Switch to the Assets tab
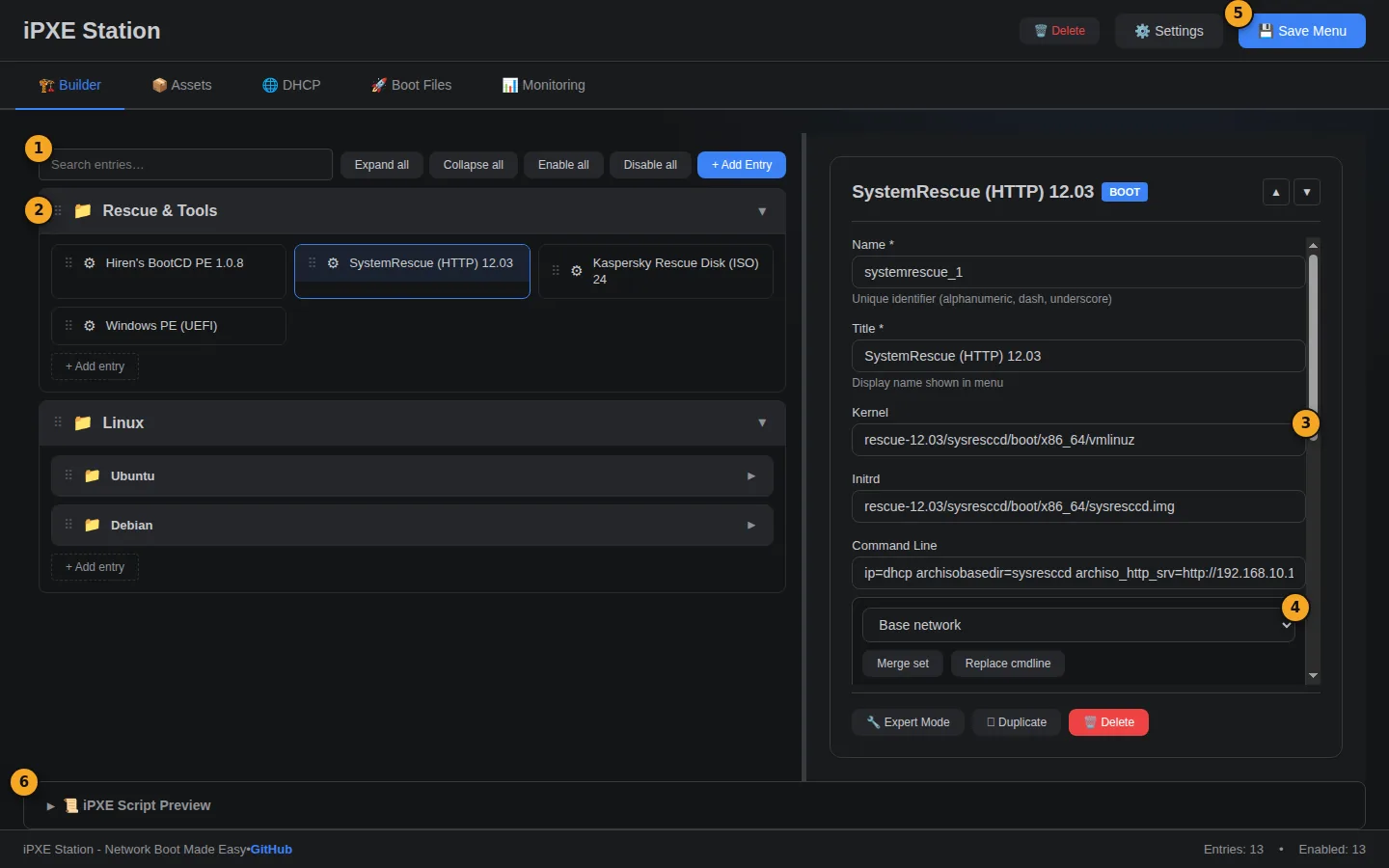Image resolution: width=1389 pixels, height=868 pixels. pos(181,85)
